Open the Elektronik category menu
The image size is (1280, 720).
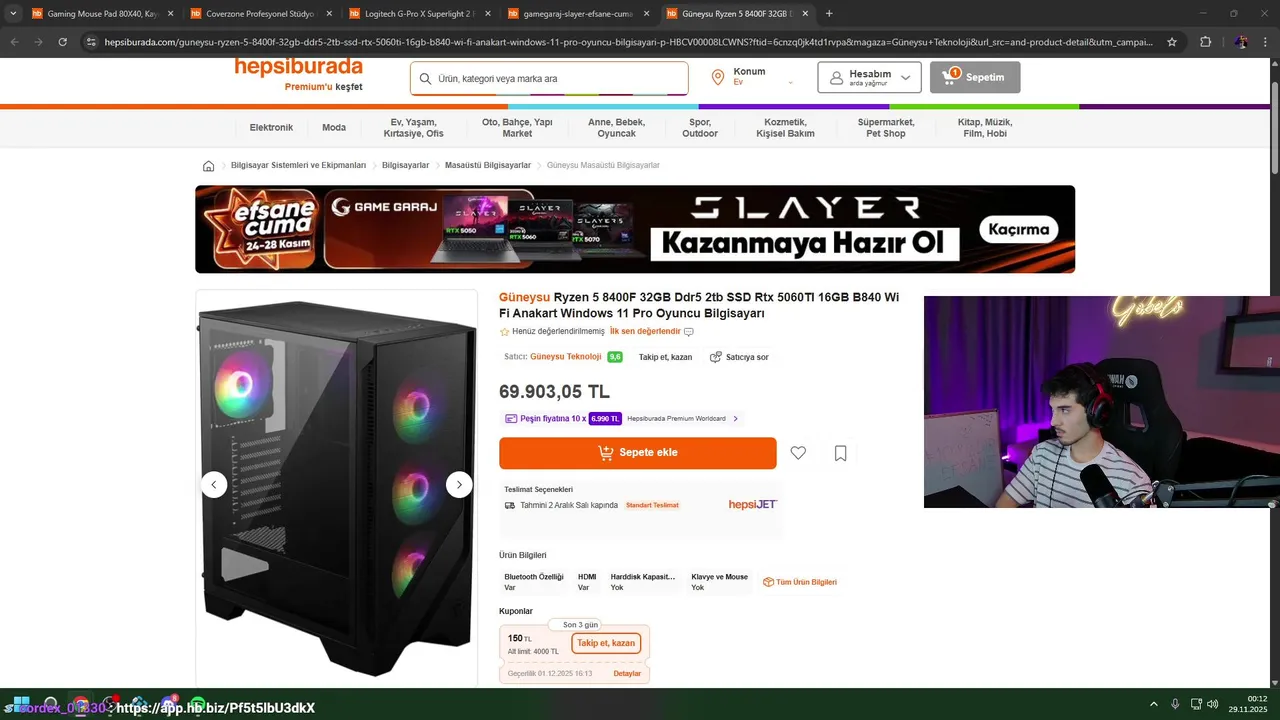coord(271,128)
